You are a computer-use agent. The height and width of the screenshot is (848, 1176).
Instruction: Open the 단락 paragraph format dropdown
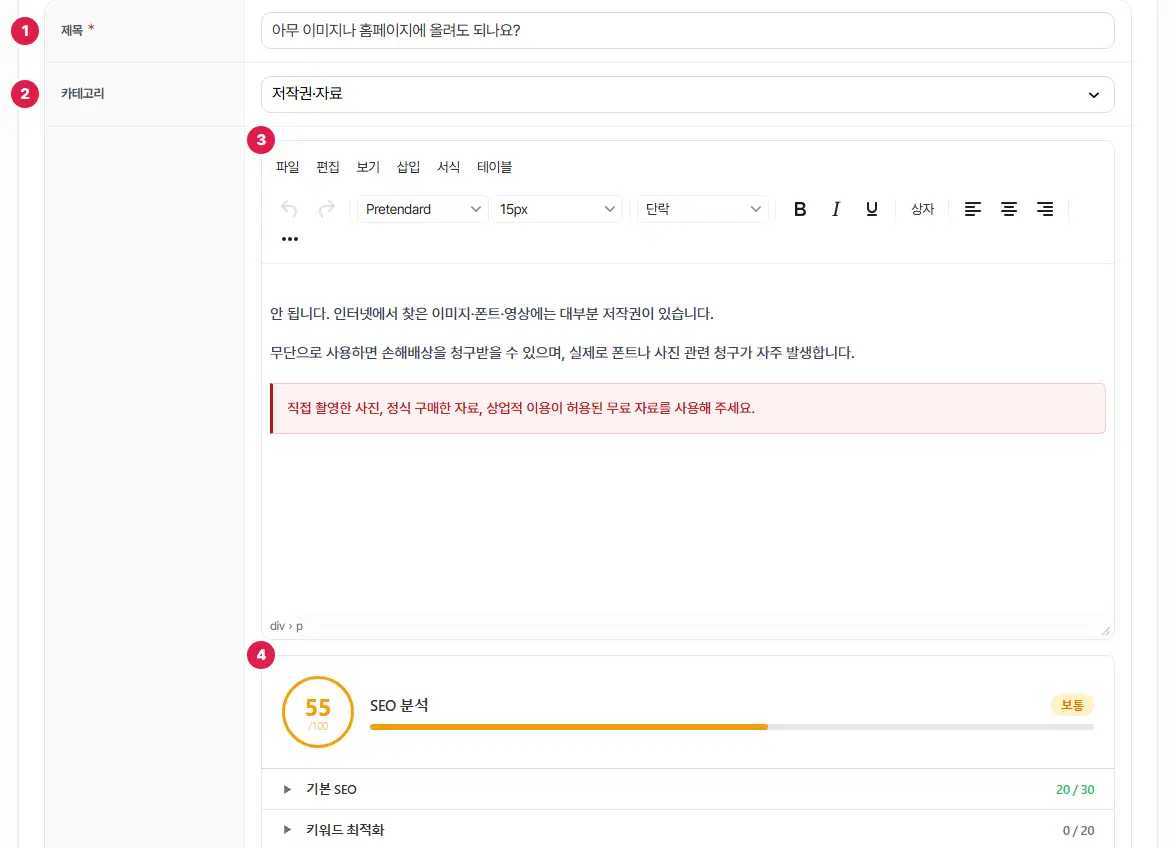[x=703, y=209]
